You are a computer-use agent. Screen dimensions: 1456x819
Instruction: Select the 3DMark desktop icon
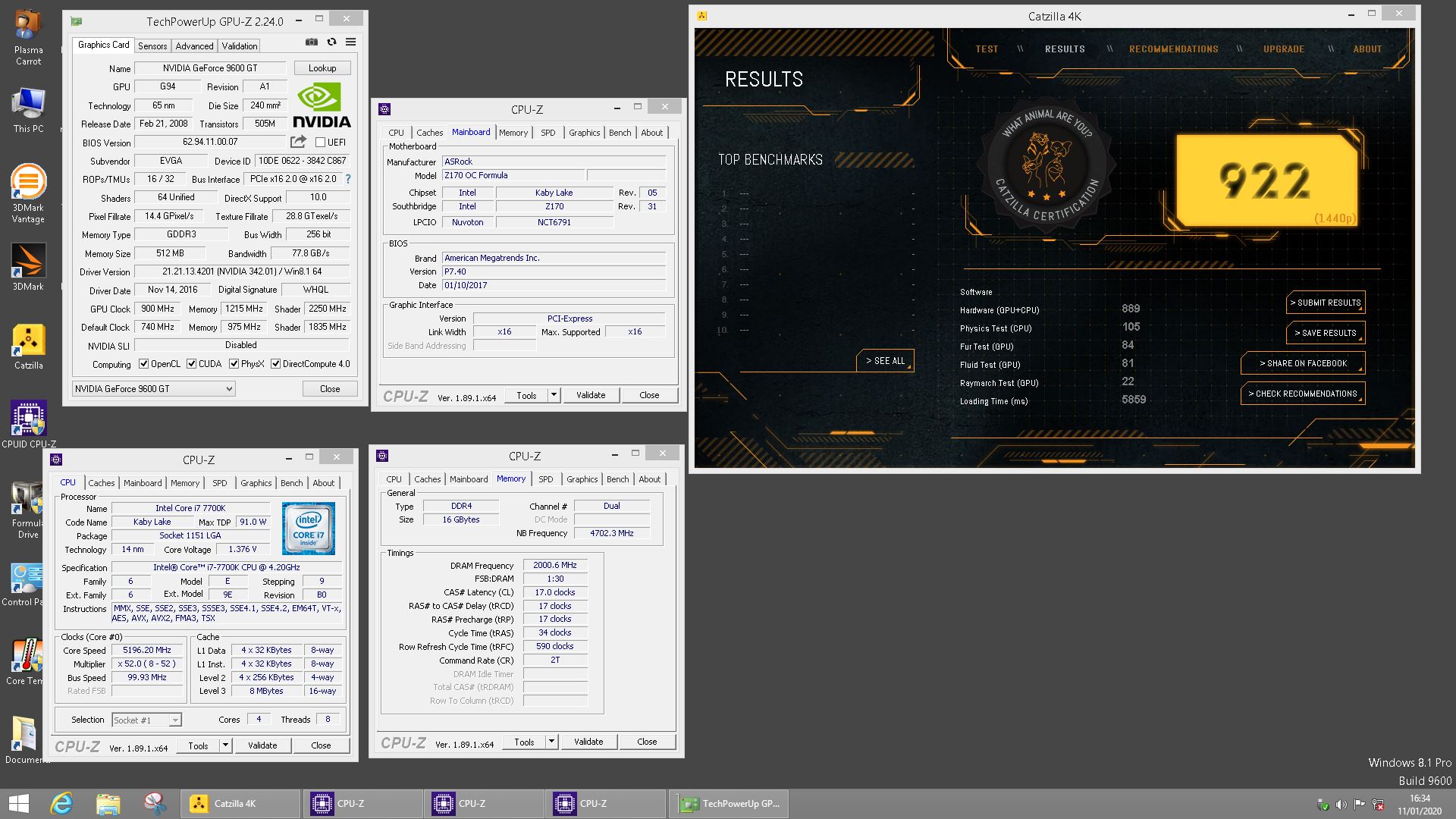coord(28,267)
